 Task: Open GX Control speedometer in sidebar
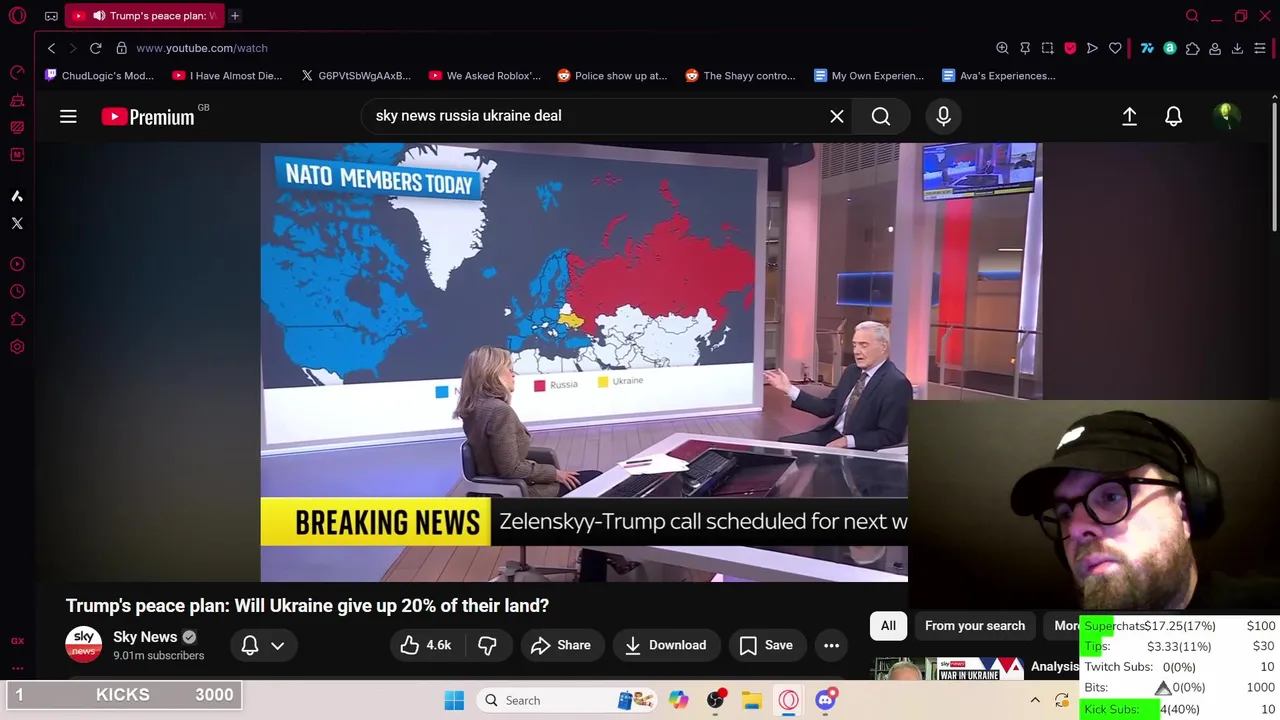click(17, 73)
